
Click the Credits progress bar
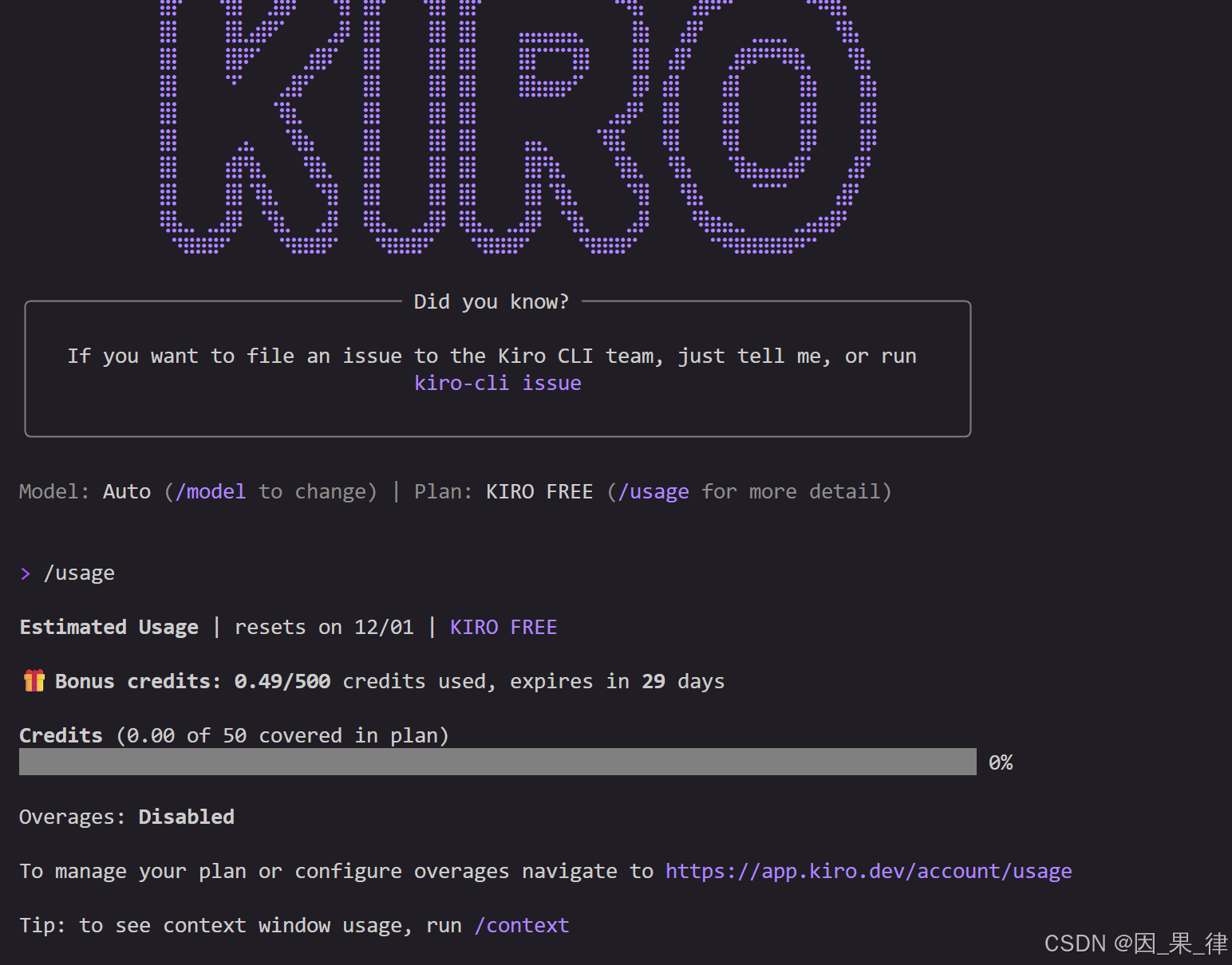click(x=497, y=762)
